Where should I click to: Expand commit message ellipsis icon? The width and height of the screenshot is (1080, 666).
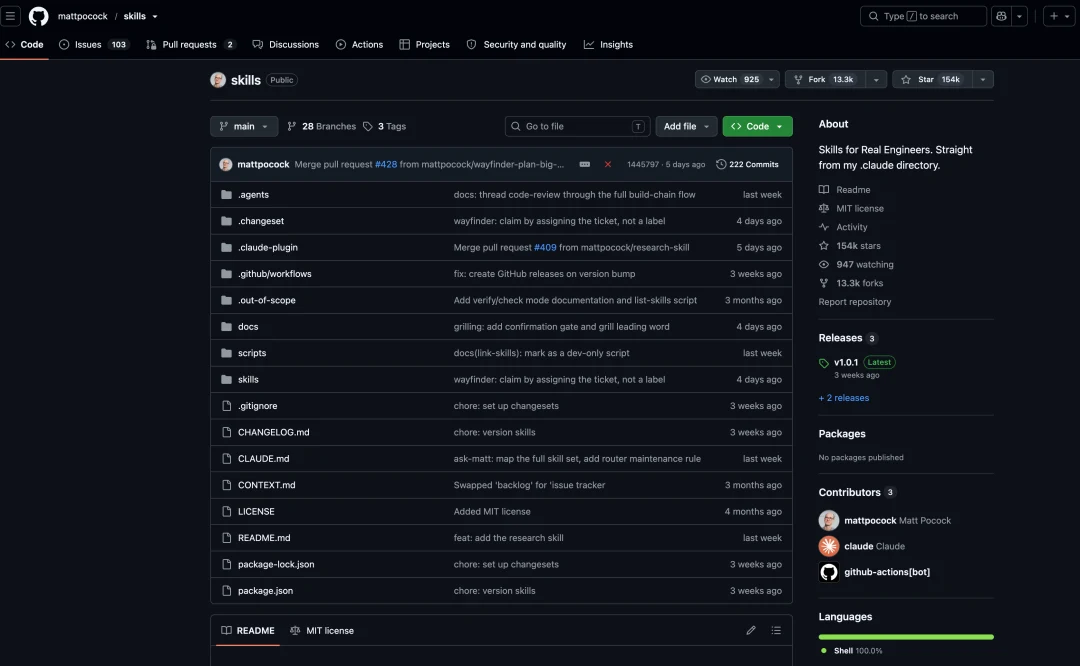point(585,165)
